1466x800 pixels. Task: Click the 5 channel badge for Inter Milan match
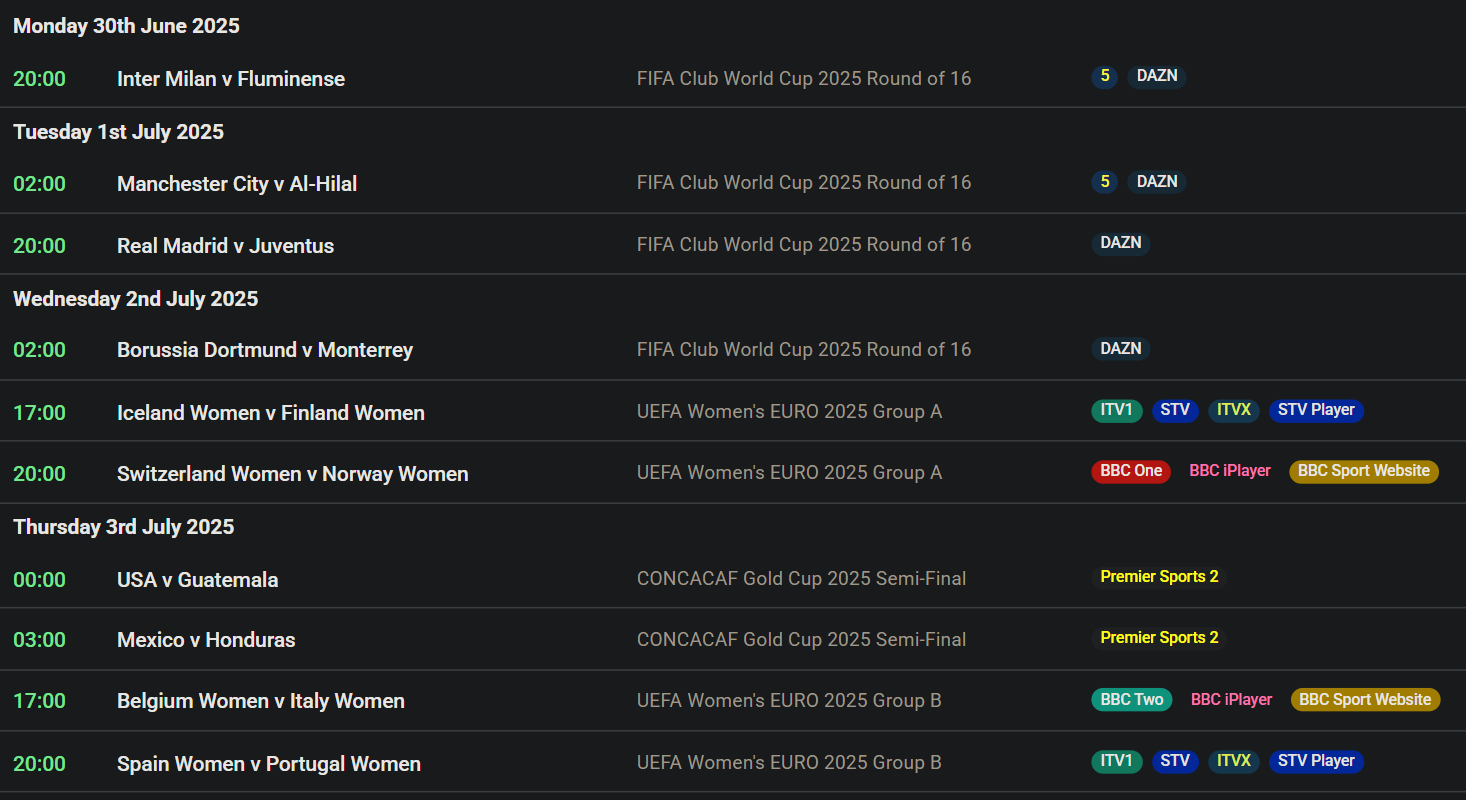1105,76
